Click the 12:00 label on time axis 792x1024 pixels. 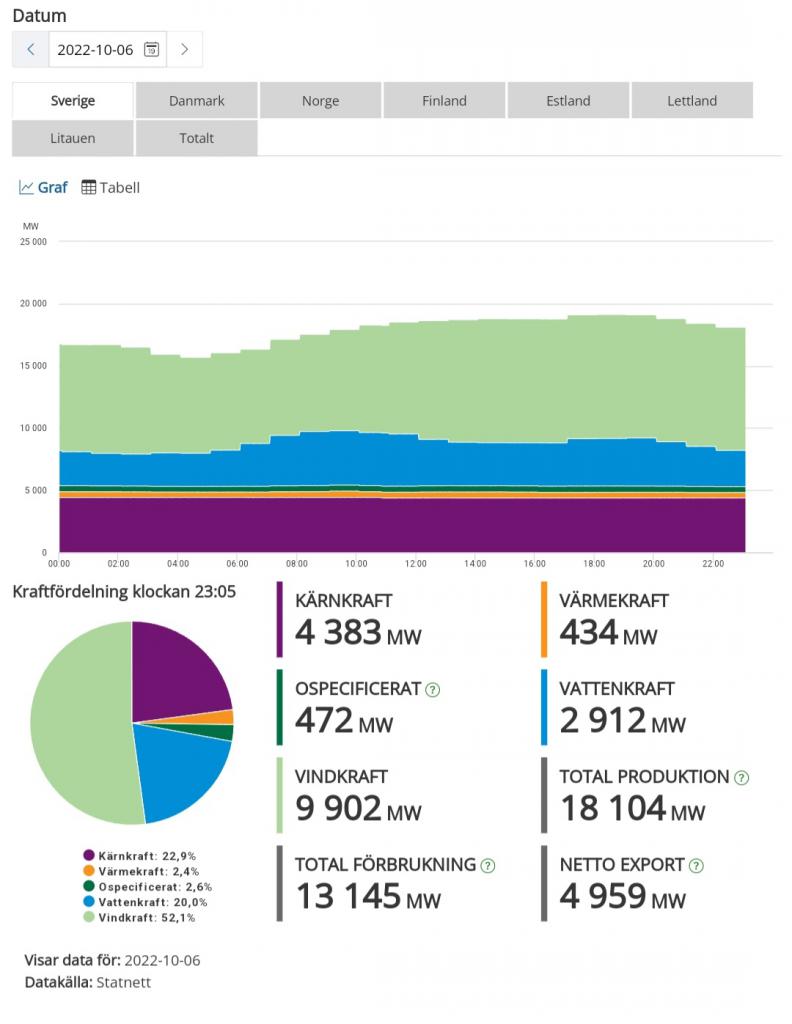pyautogui.click(x=415, y=564)
